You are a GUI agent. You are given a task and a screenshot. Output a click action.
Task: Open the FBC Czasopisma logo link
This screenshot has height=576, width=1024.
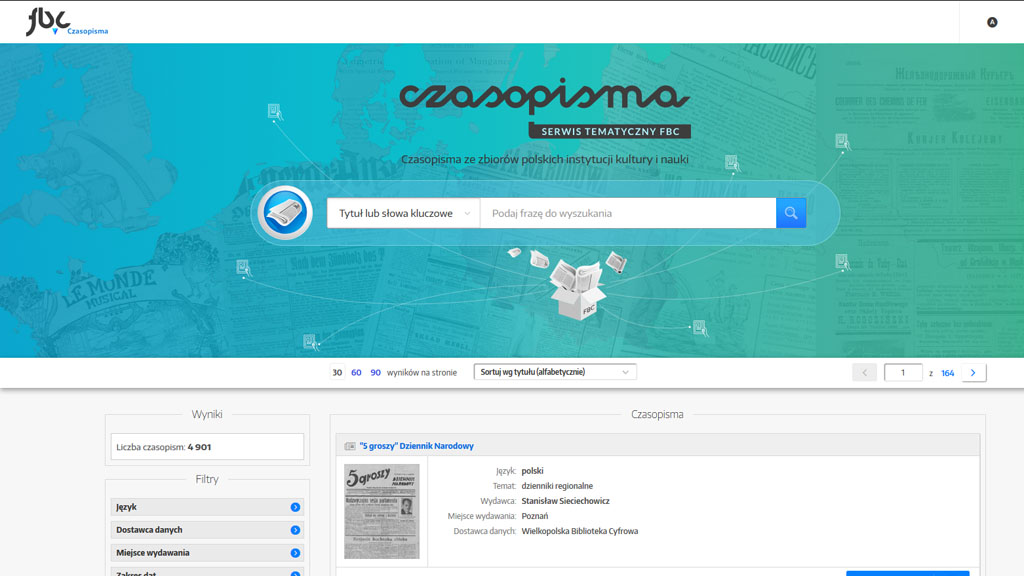(x=67, y=22)
